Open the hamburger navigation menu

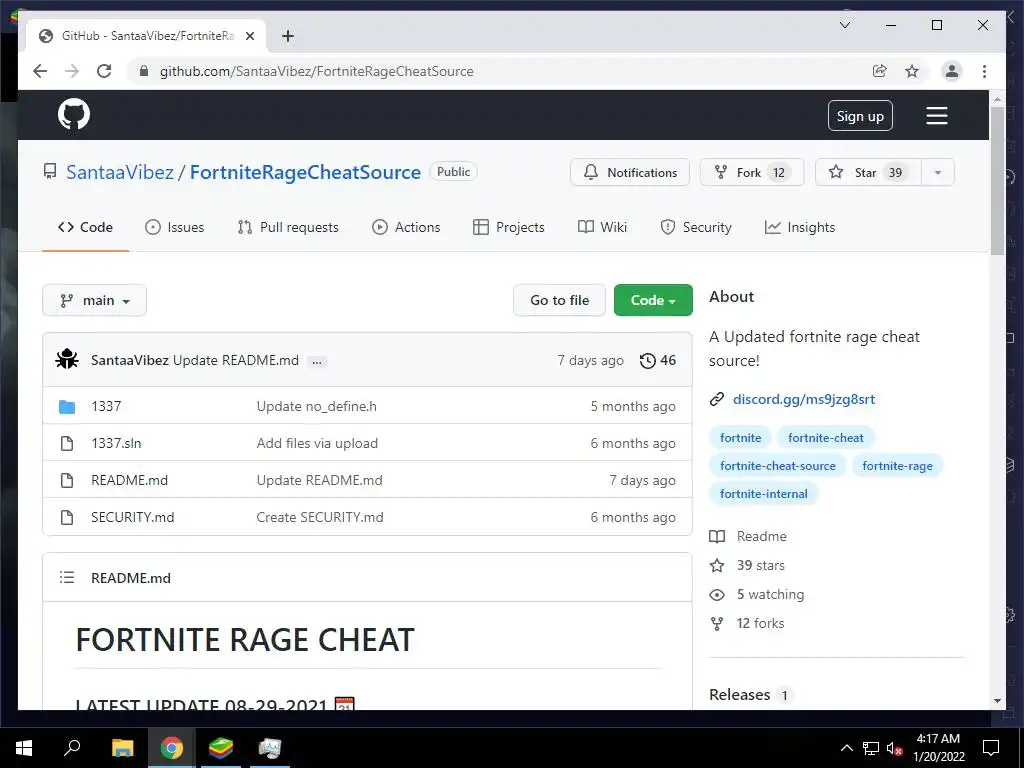click(936, 116)
